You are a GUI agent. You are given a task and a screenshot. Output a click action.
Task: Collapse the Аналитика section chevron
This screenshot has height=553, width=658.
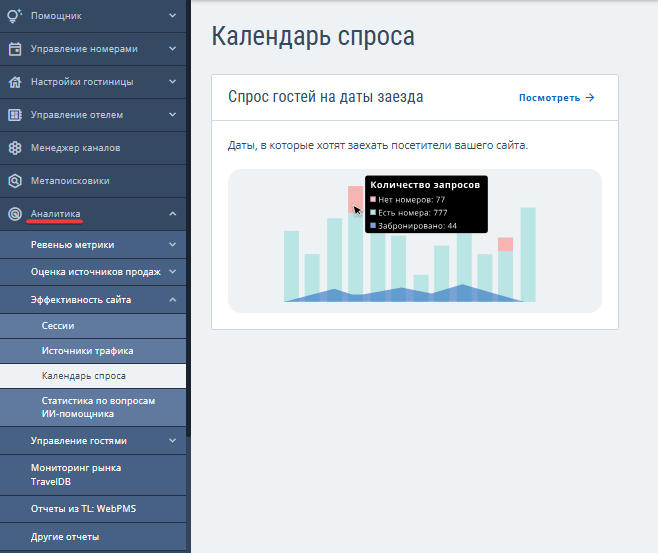172,213
